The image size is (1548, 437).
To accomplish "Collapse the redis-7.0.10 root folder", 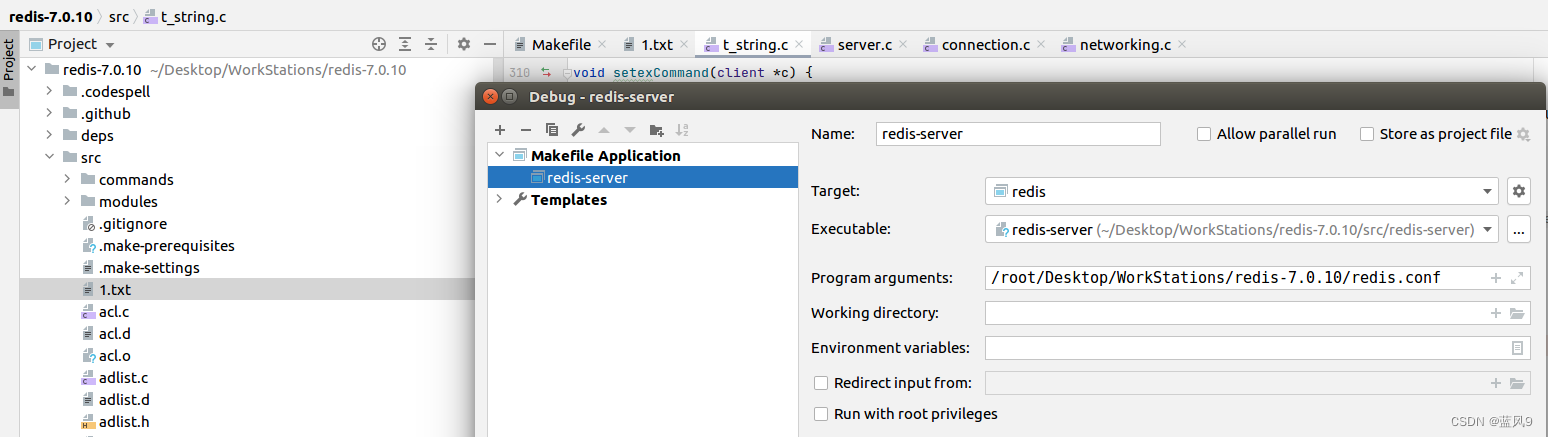I will click(31, 70).
